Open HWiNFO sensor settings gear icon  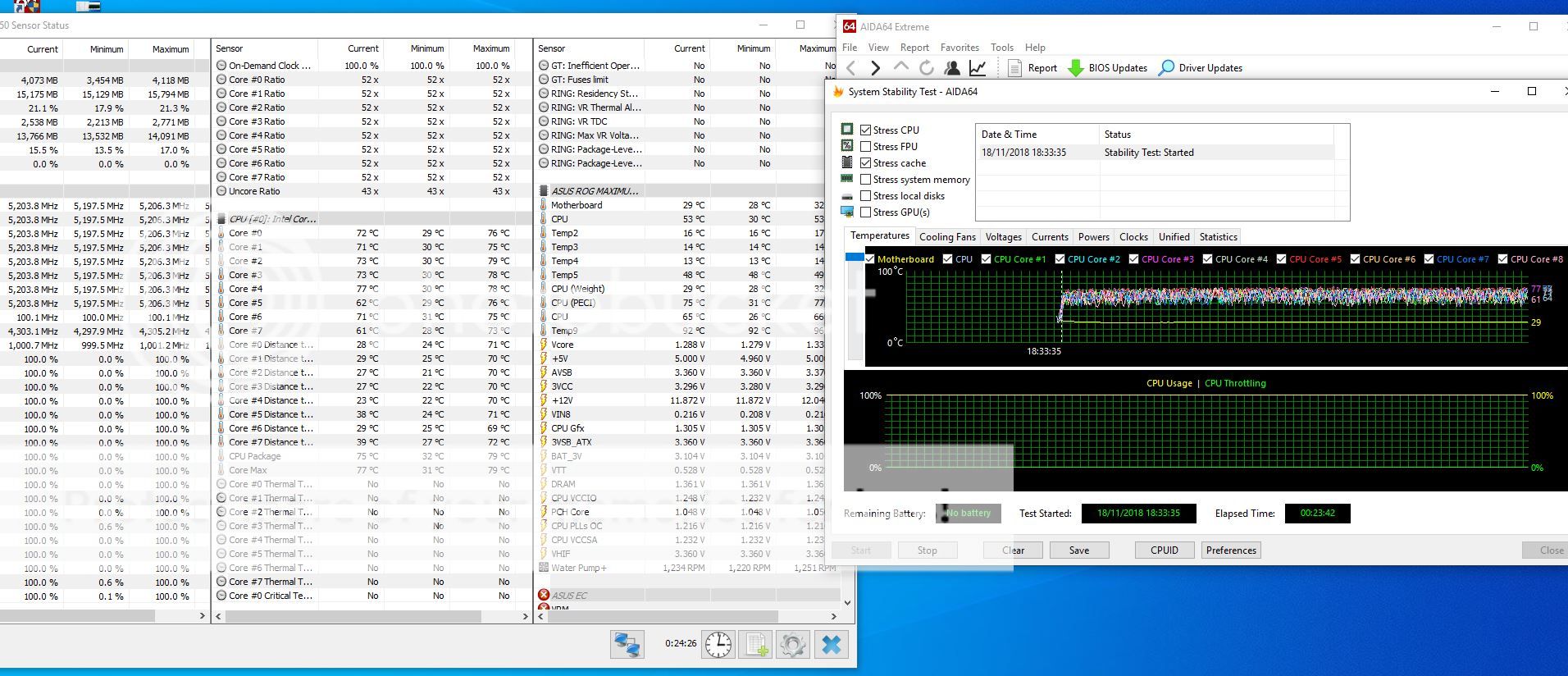pos(793,645)
